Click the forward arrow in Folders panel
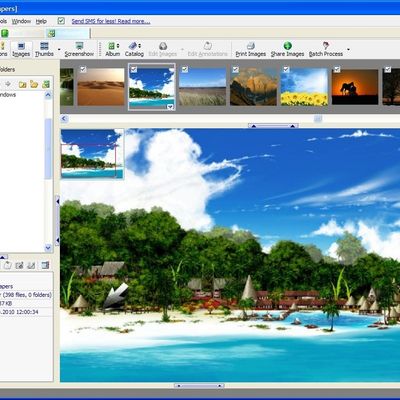The width and height of the screenshot is (400, 400). [8, 84]
